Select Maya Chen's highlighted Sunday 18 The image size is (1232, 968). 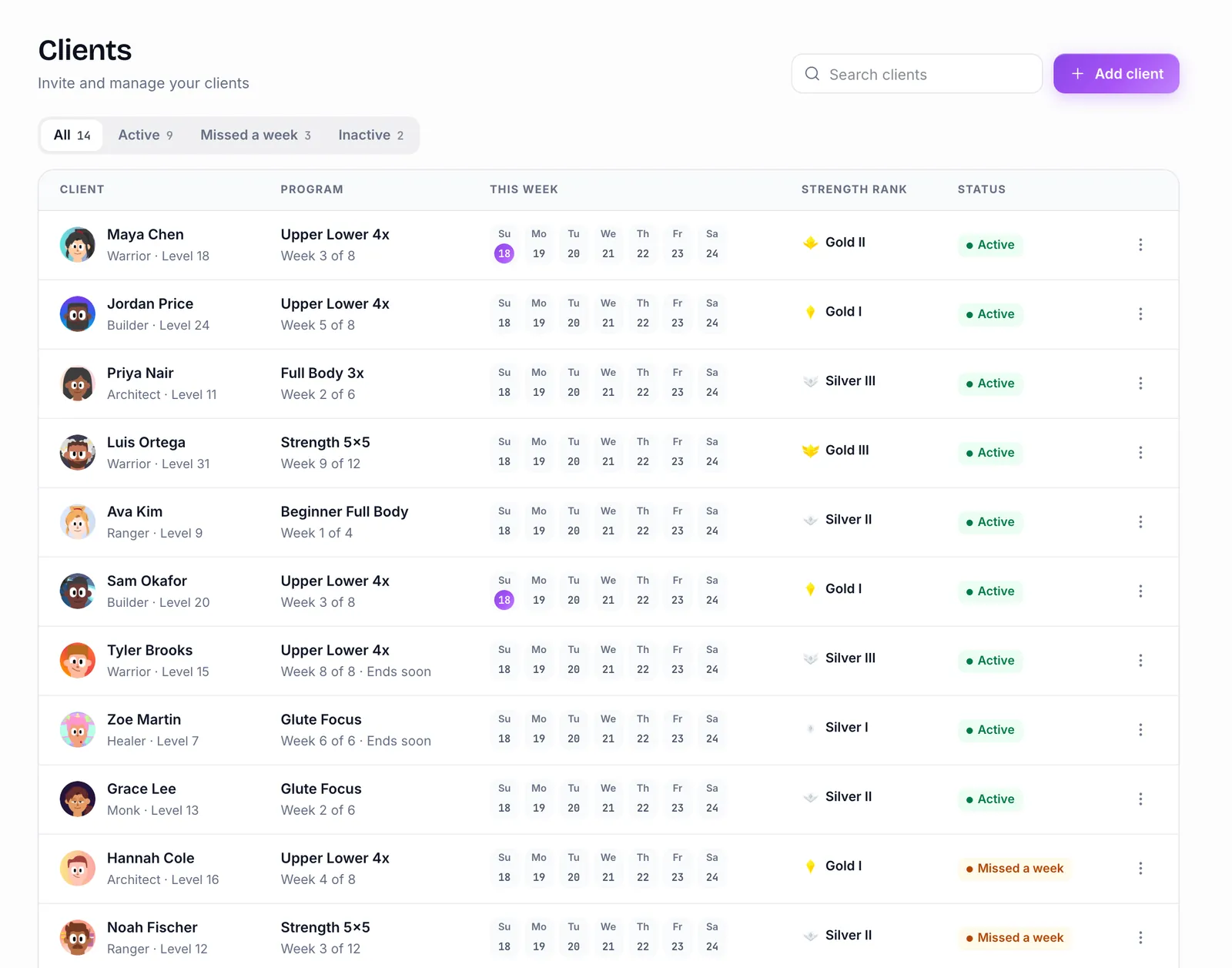click(504, 253)
